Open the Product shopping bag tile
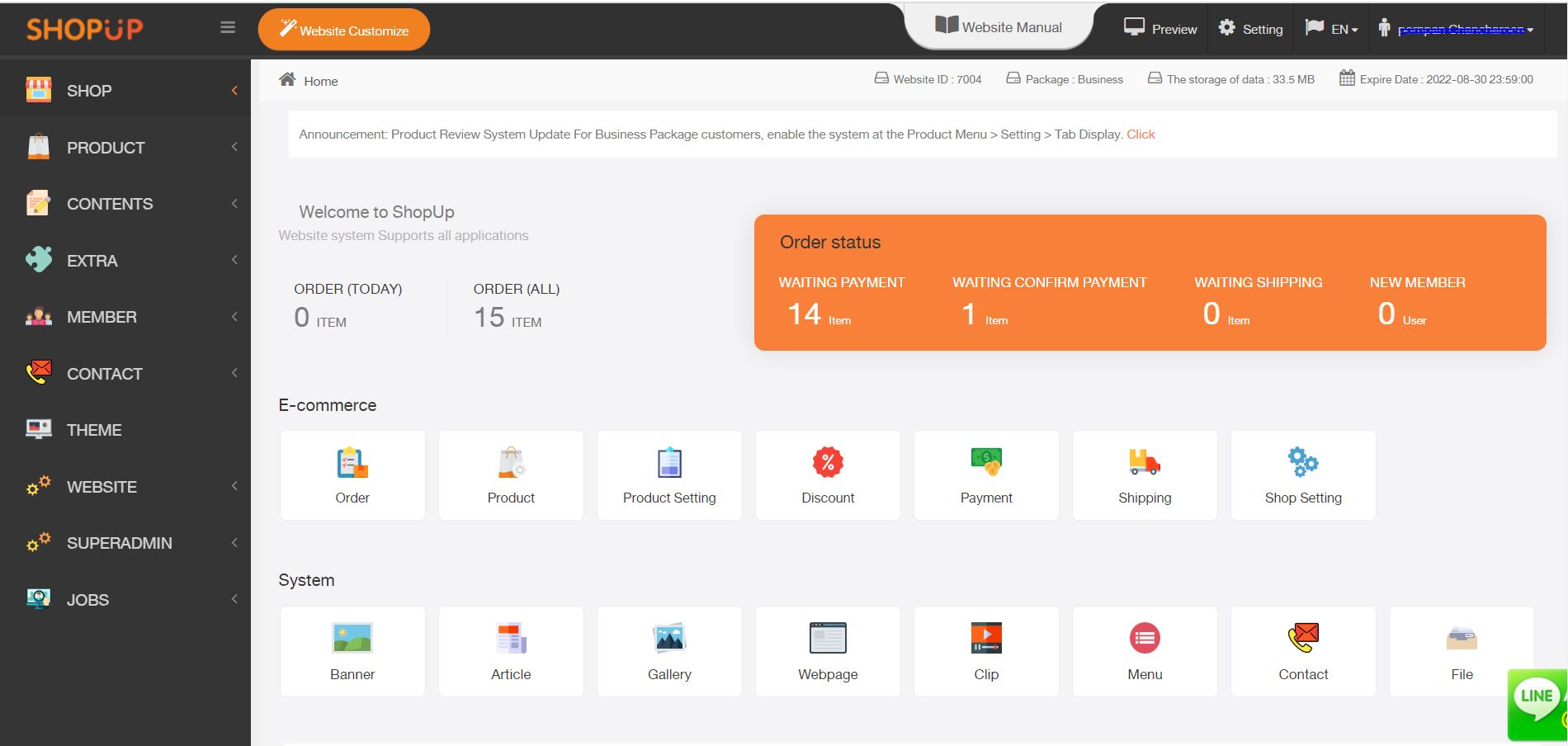This screenshot has height=746, width=1568. 511,475
